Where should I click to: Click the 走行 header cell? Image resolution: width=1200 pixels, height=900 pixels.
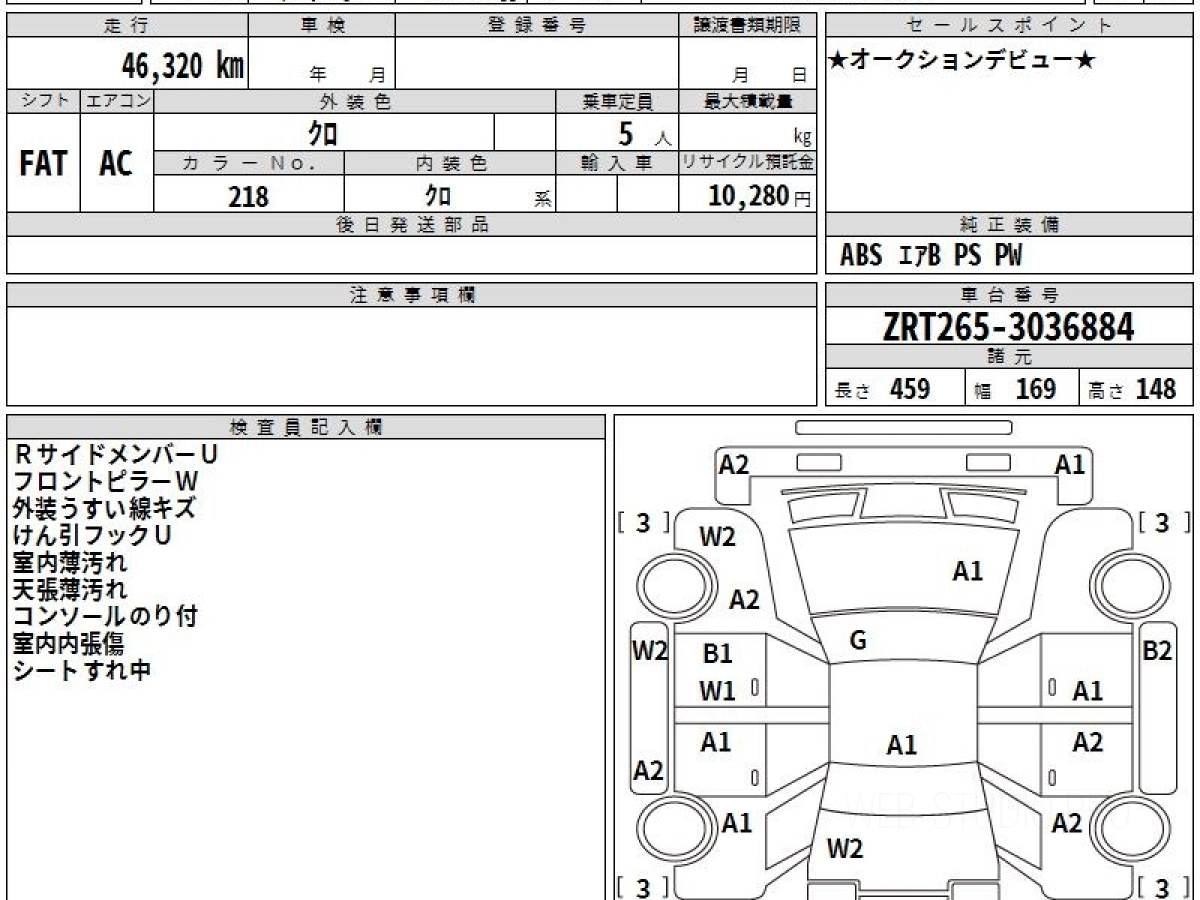point(127,27)
